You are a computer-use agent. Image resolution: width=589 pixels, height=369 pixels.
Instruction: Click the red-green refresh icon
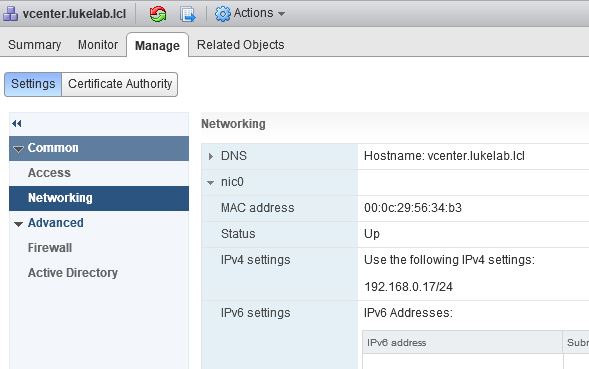(158, 14)
